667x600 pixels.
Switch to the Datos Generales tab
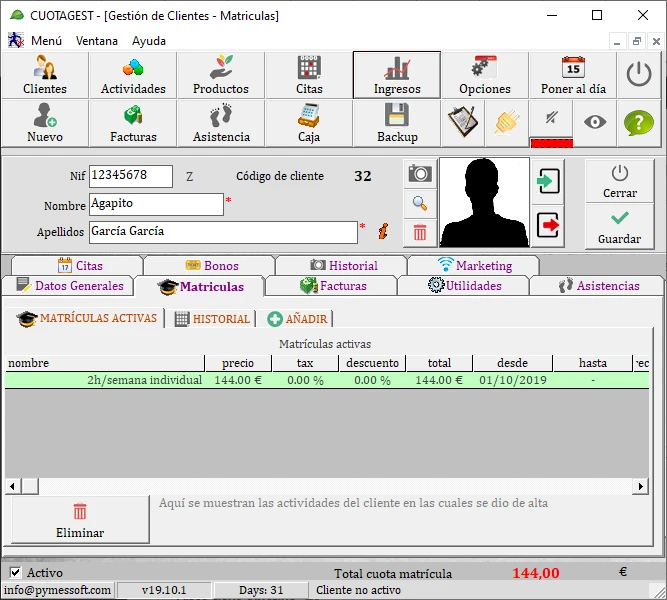coord(68,286)
